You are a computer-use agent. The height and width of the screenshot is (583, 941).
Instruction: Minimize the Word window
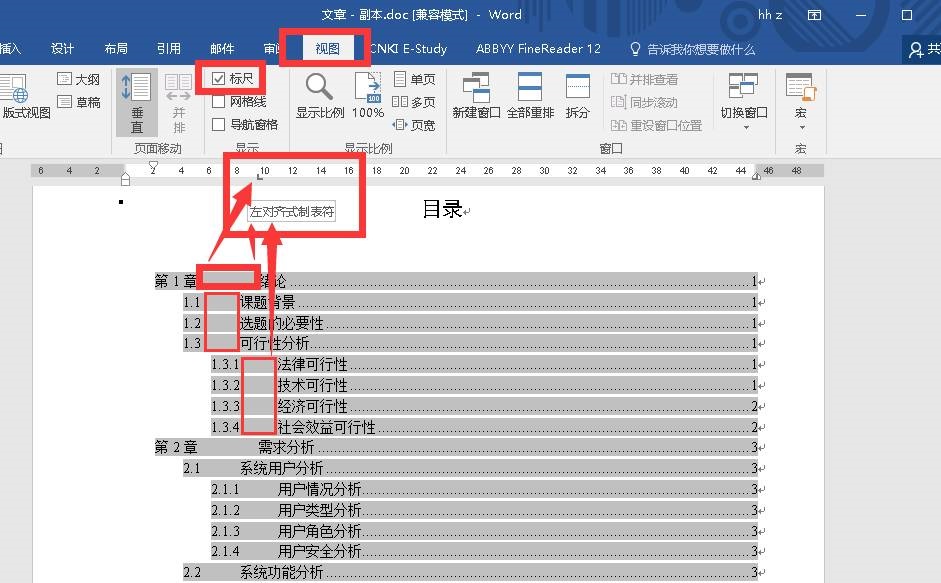tap(861, 14)
